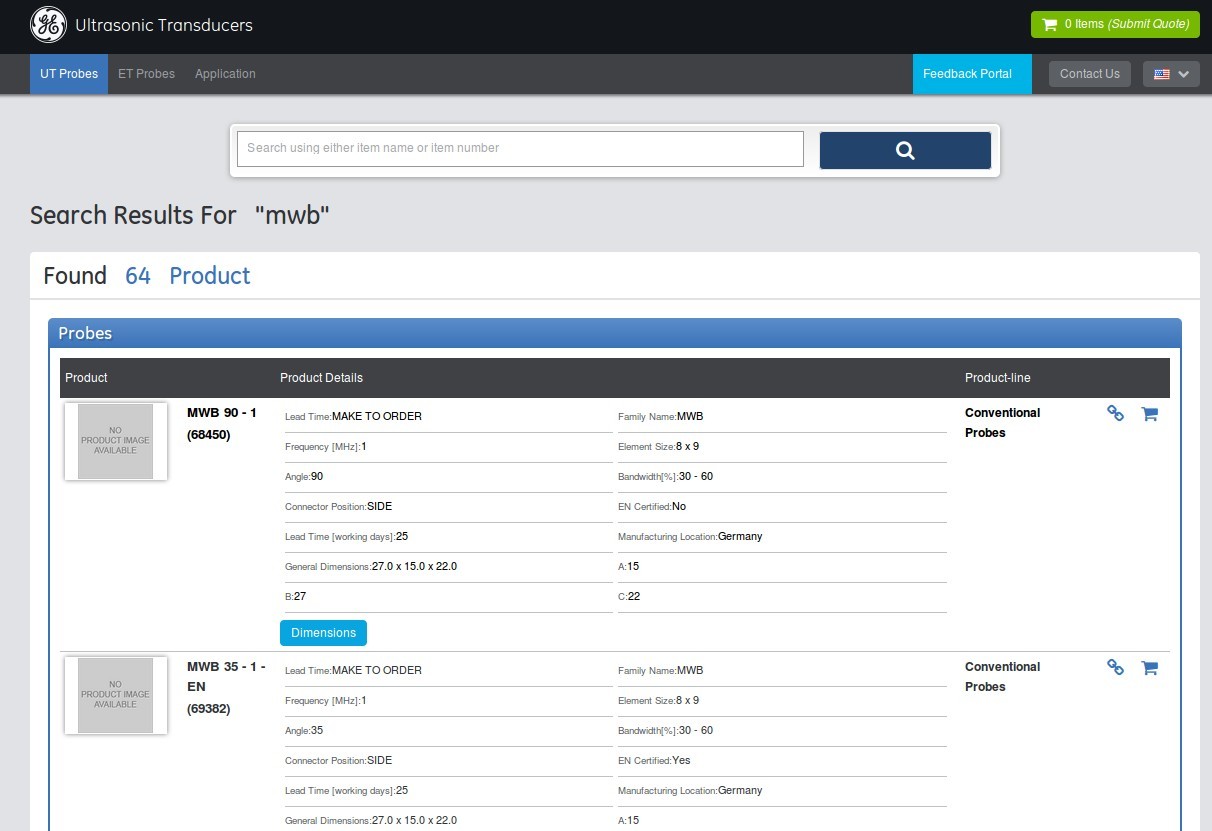Click EN Certified: Yes value
This screenshot has height=831, width=1212.
(681, 761)
